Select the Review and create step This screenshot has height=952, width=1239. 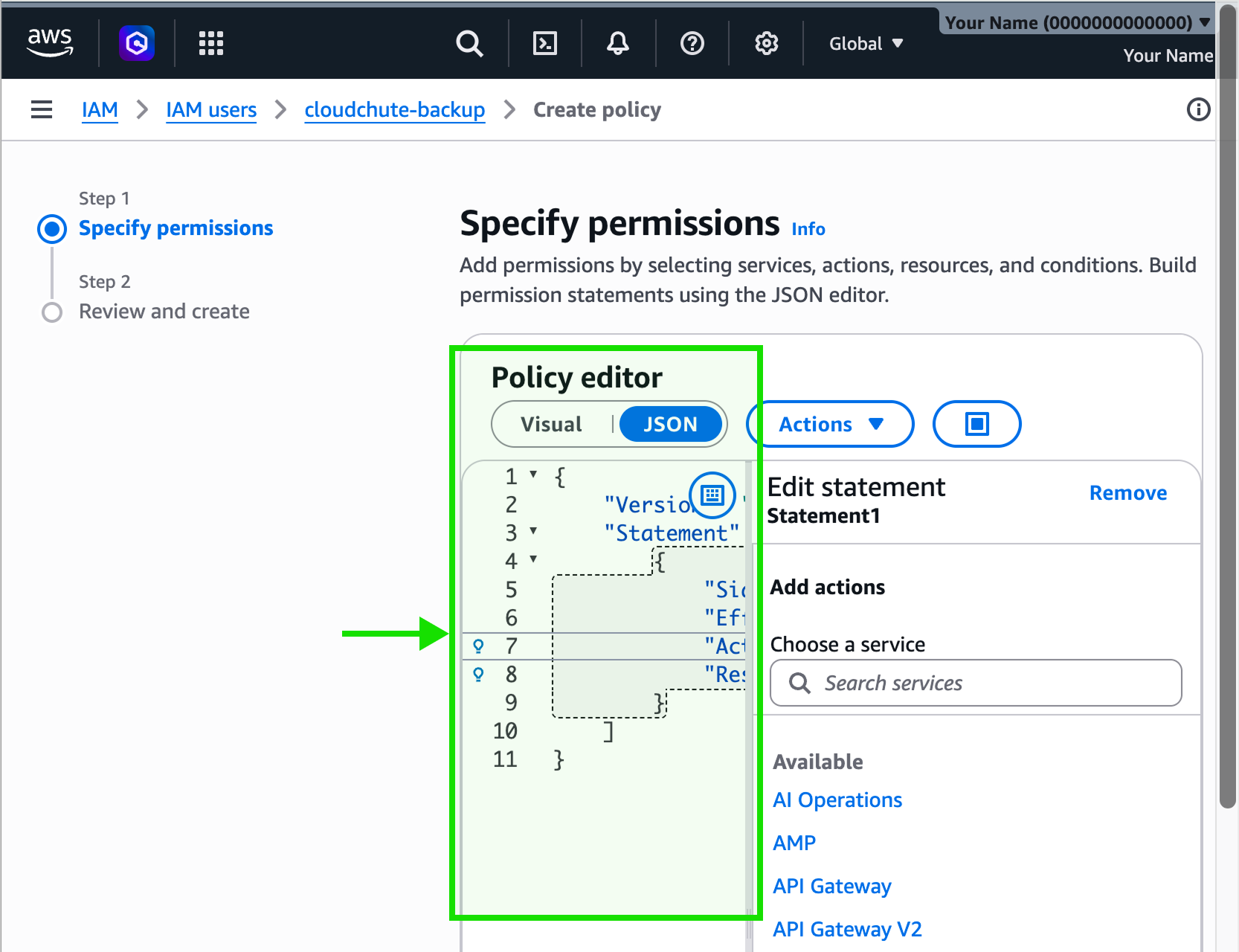tap(164, 312)
